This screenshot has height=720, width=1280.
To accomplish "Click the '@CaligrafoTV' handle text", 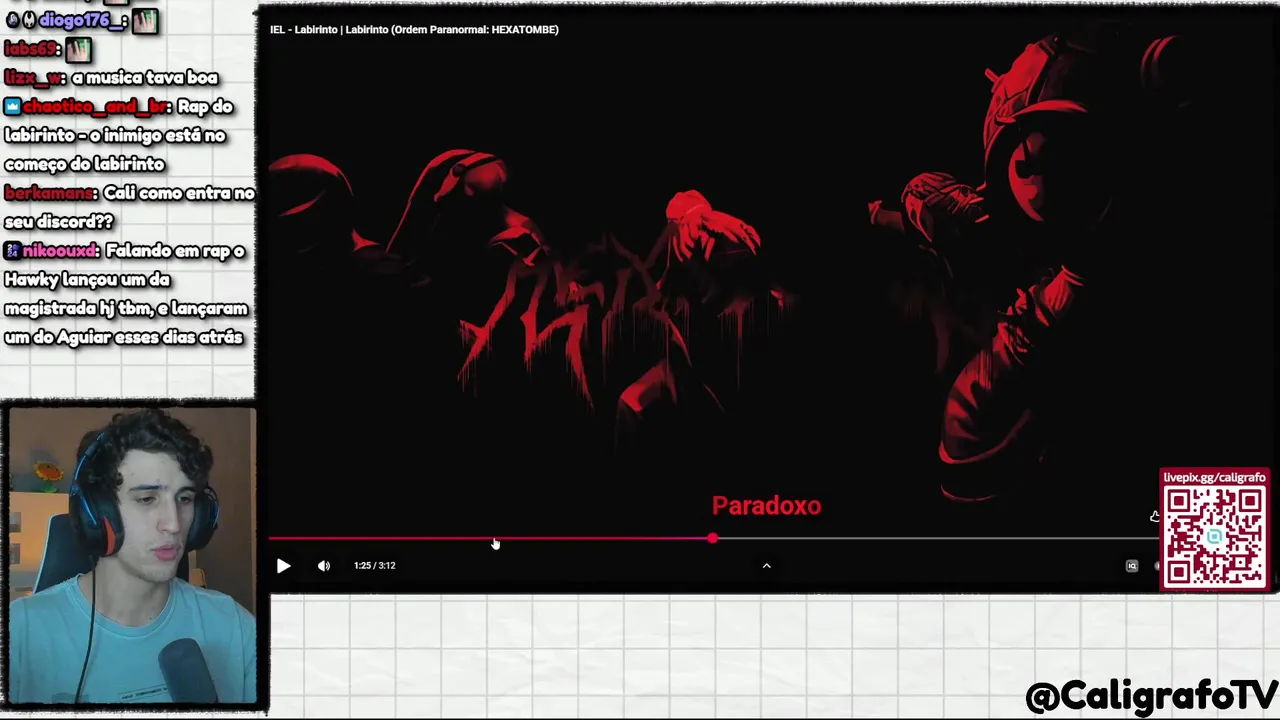I will pyautogui.click(x=1152, y=696).
